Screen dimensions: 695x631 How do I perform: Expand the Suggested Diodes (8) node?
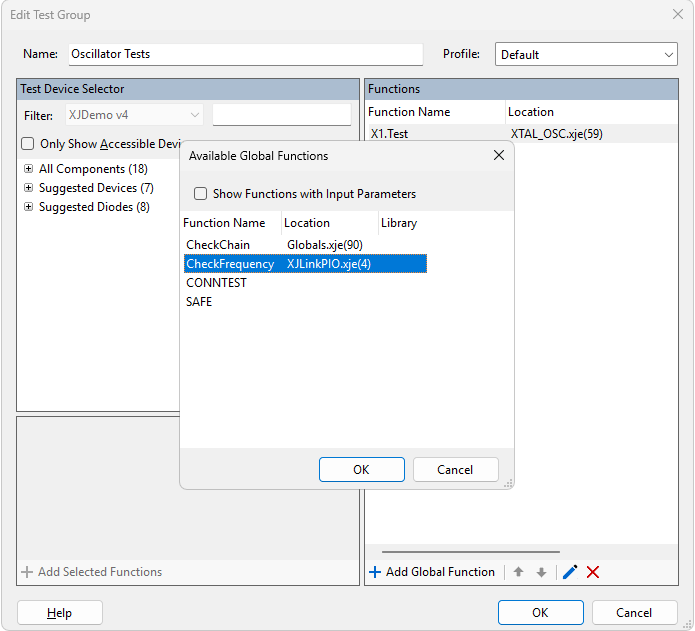click(x=28, y=207)
